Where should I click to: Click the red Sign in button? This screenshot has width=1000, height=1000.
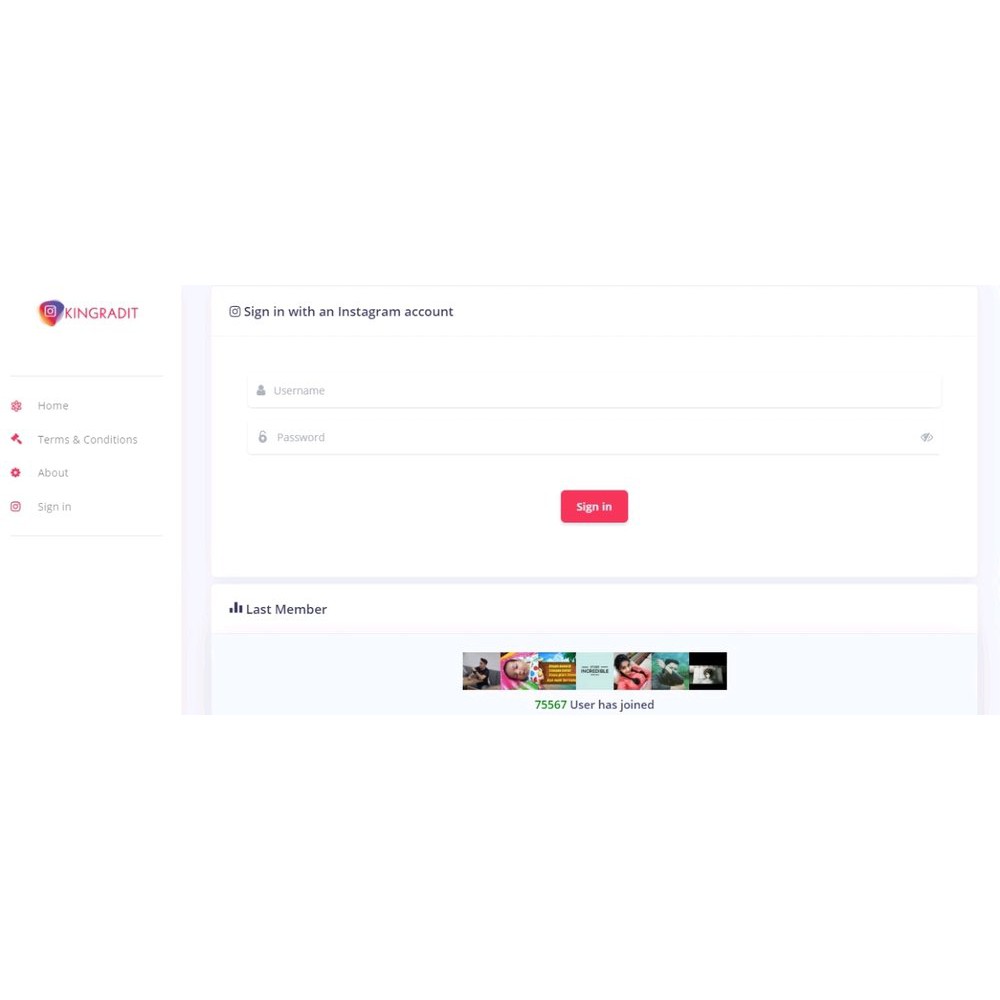click(594, 506)
